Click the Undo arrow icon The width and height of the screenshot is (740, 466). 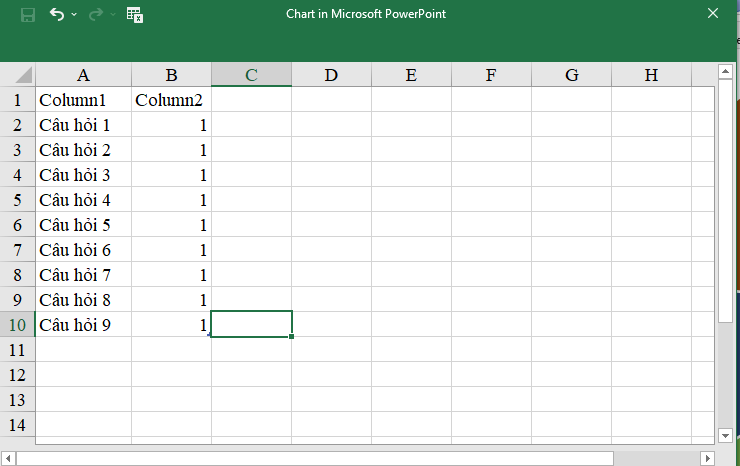(57, 15)
